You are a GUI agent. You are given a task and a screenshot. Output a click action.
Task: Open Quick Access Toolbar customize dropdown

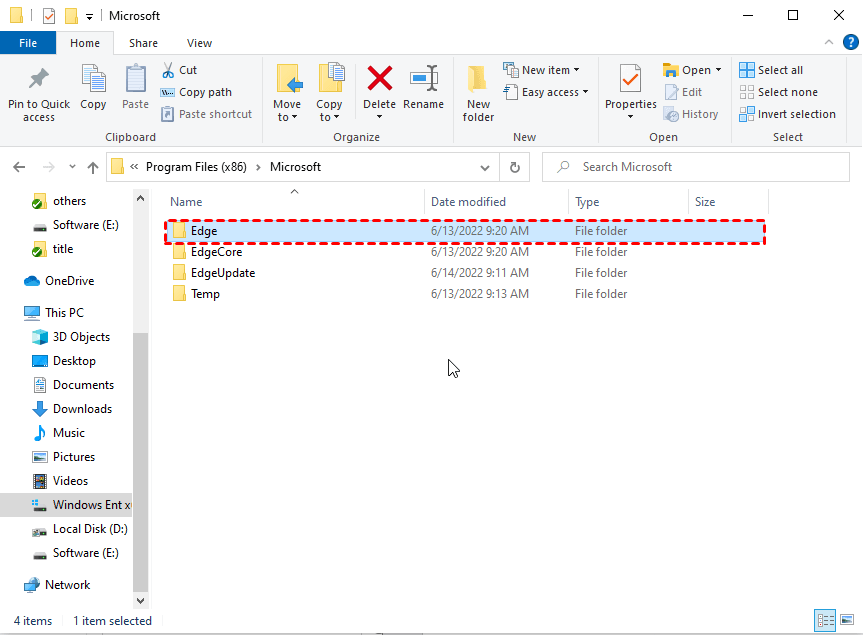pos(89,17)
